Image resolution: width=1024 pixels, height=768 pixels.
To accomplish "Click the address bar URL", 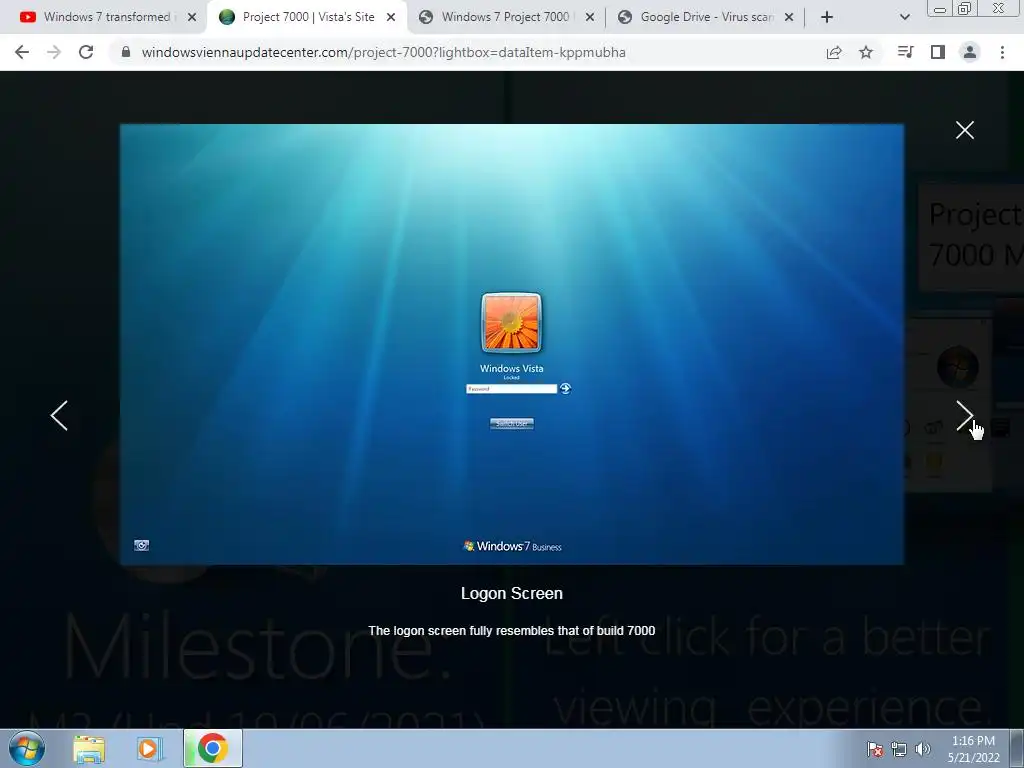I will tap(383, 52).
